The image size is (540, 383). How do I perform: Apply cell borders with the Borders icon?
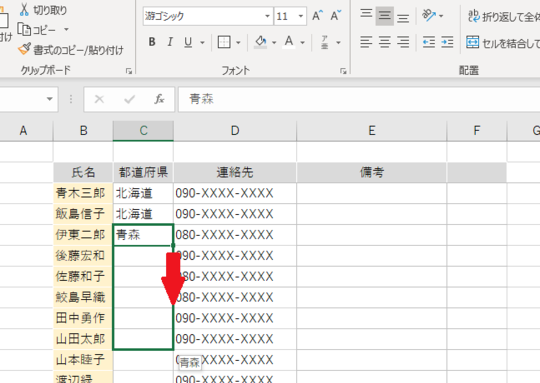[x=224, y=42]
